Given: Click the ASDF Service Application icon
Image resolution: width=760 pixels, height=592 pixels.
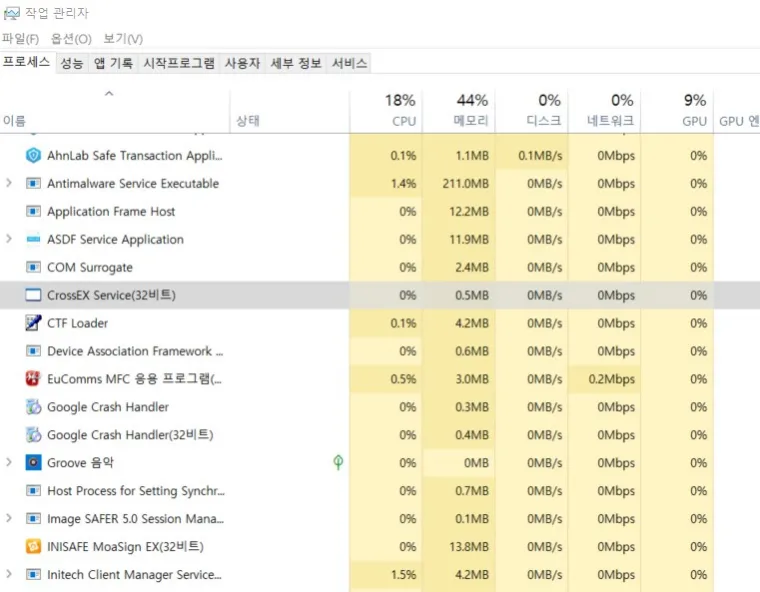Looking at the screenshot, I should [x=33, y=239].
